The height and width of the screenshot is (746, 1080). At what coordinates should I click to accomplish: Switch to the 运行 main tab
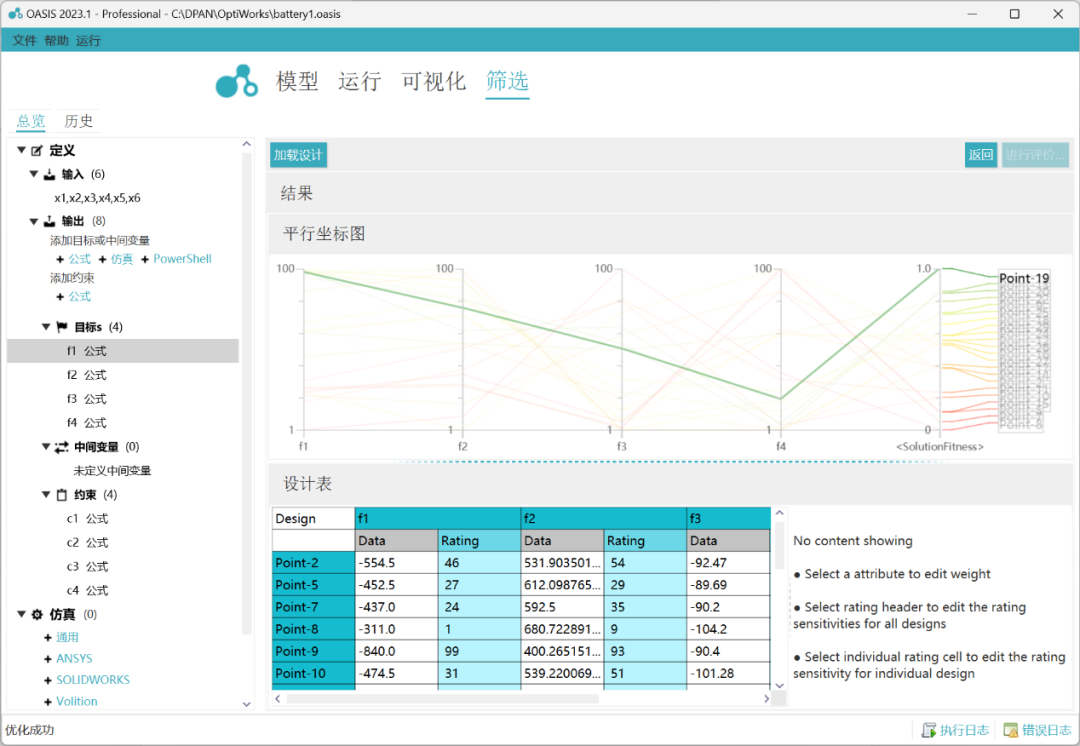[360, 81]
